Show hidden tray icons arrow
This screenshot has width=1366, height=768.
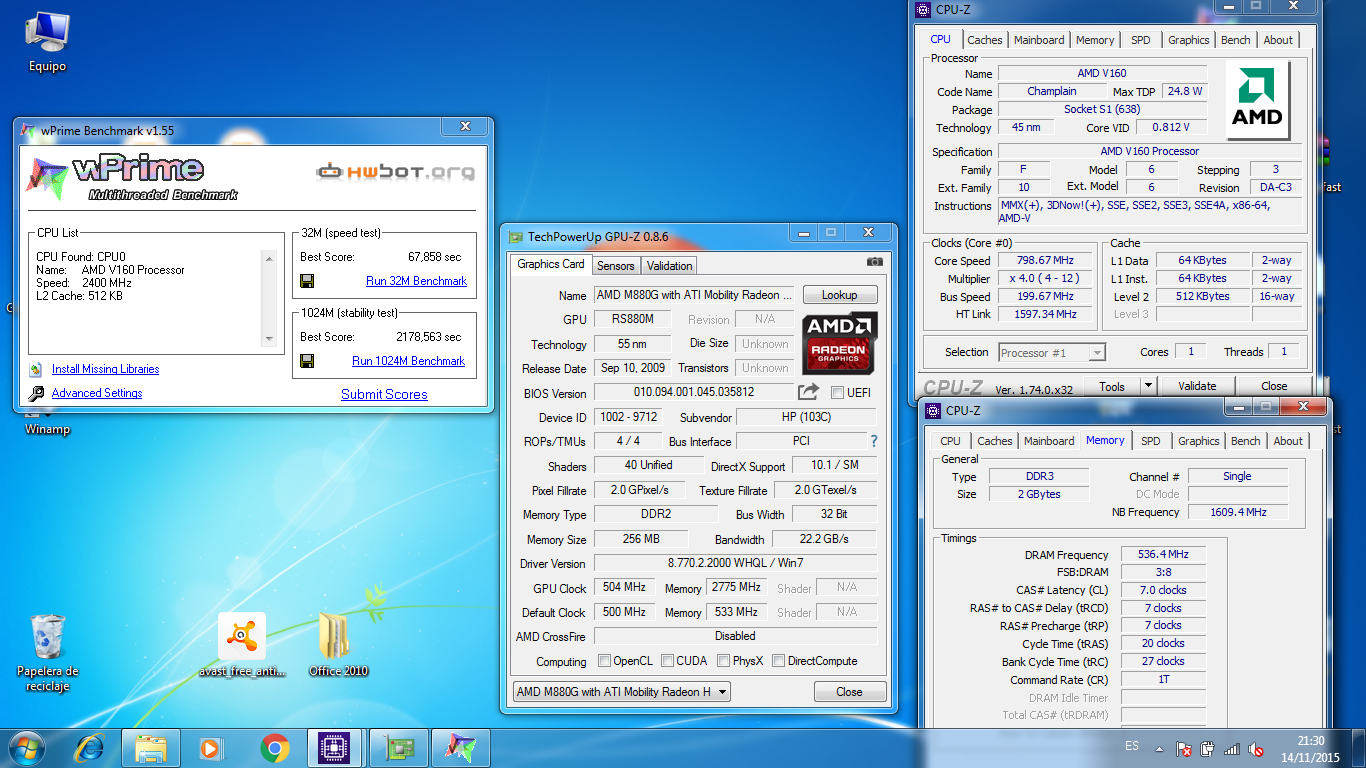1159,748
